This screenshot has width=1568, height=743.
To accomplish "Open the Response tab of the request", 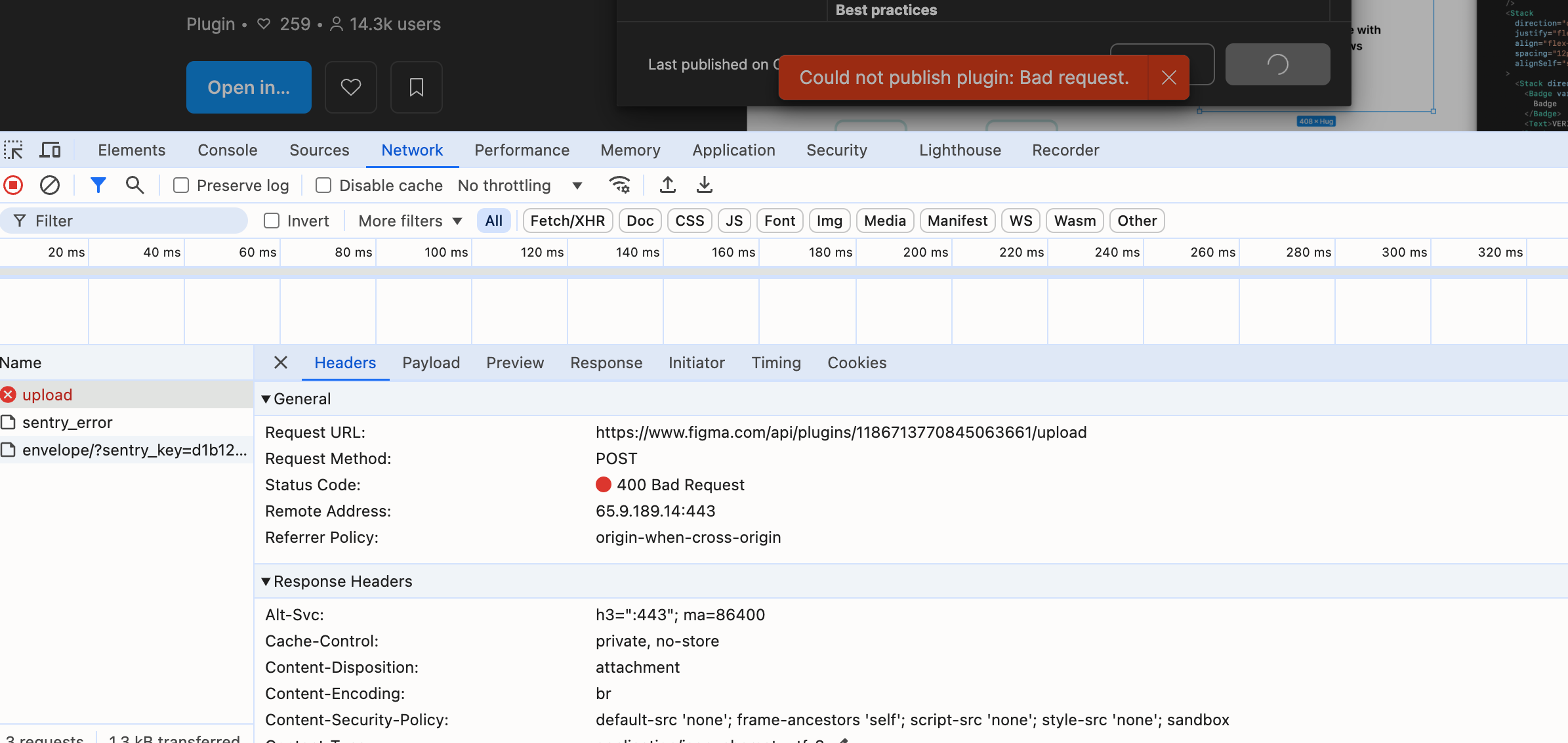I will tap(606, 363).
